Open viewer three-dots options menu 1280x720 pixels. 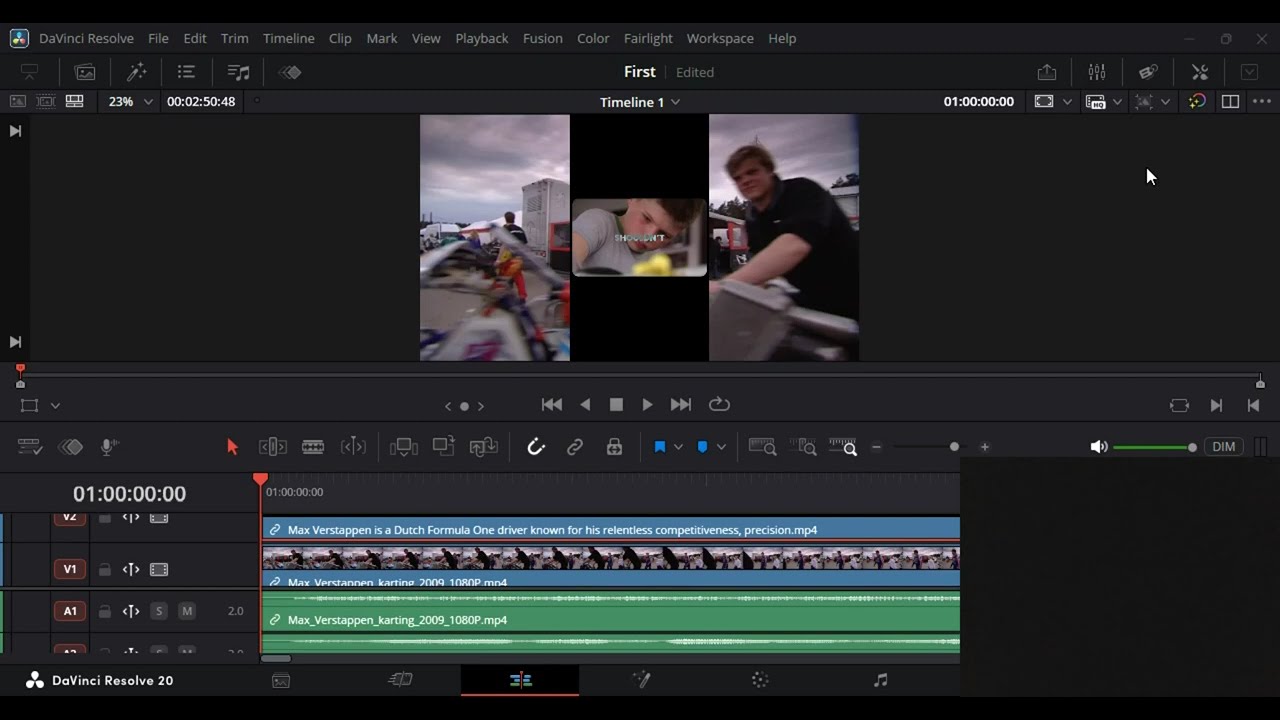(x=1262, y=101)
